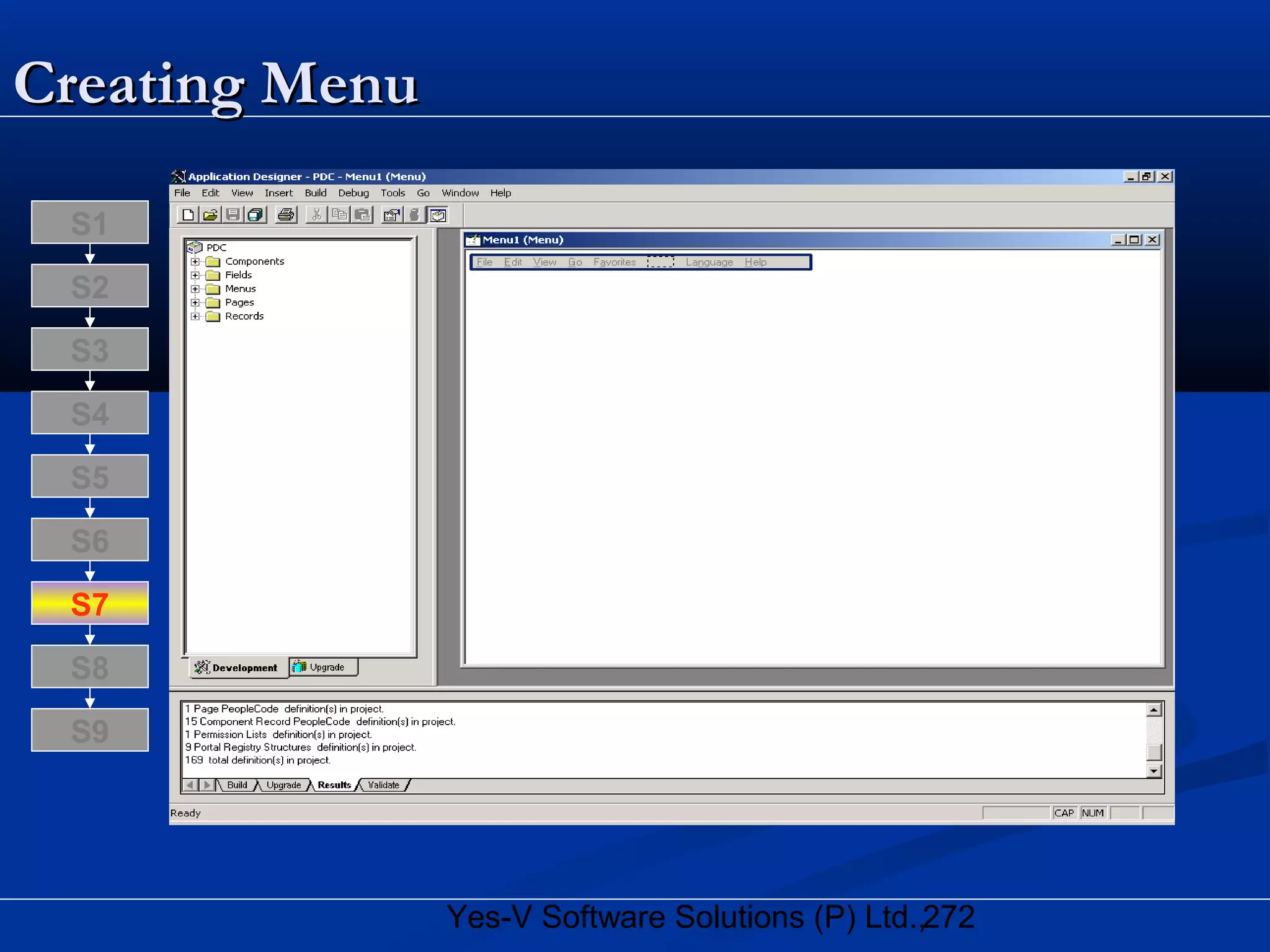Switch to the Development workspace tab

(239, 668)
